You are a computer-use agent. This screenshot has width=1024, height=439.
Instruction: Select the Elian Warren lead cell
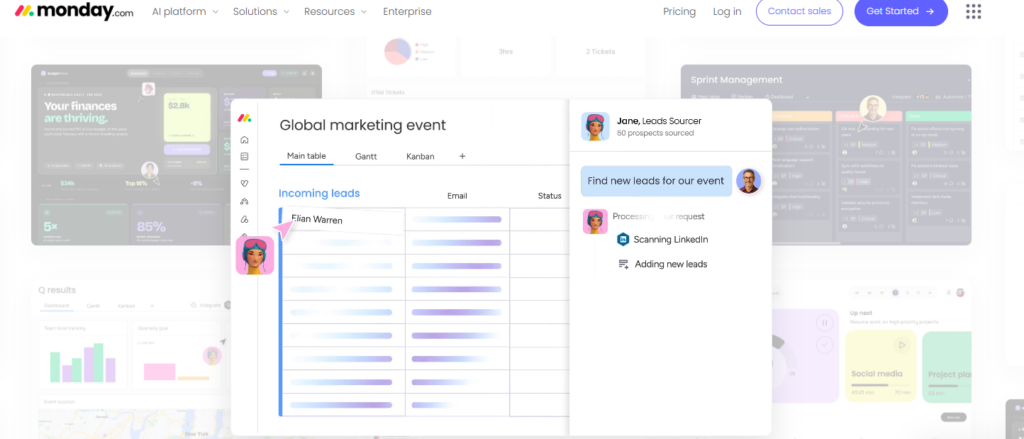tap(342, 220)
